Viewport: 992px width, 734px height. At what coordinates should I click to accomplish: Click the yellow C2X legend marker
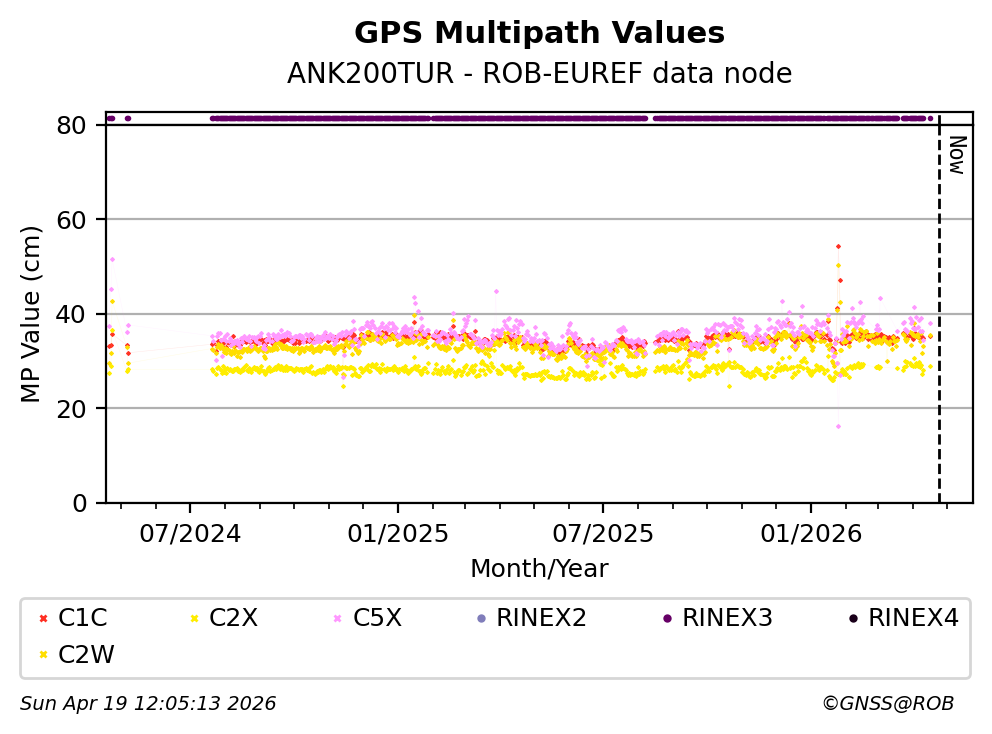coord(192,619)
